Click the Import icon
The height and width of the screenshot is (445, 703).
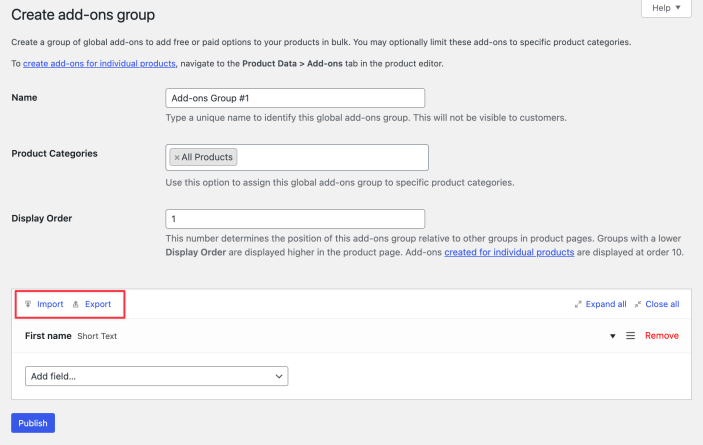click(28, 304)
